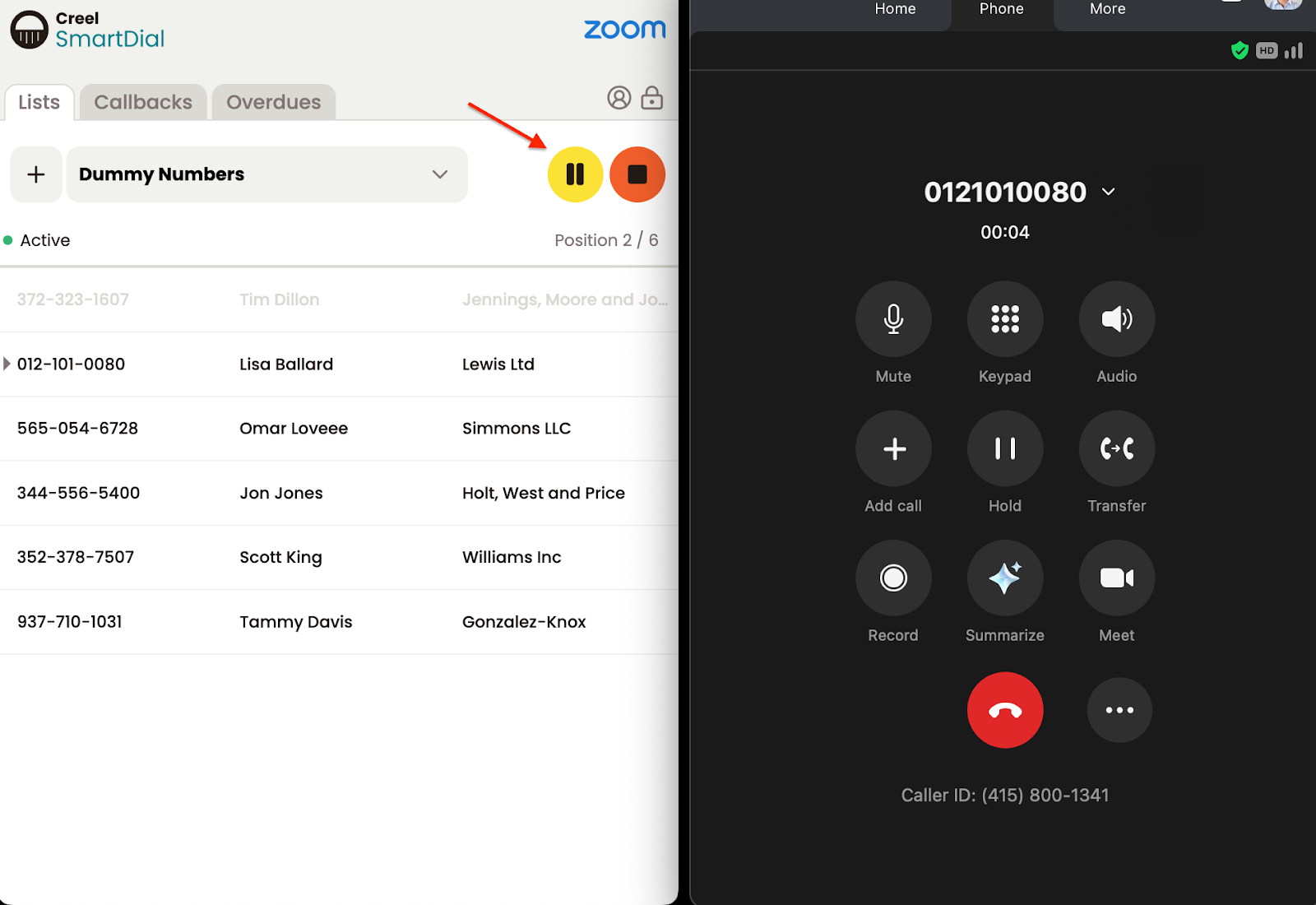Image resolution: width=1316 pixels, height=905 pixels.
Task: End the call with red hangup button
Action: [1005, 710]
